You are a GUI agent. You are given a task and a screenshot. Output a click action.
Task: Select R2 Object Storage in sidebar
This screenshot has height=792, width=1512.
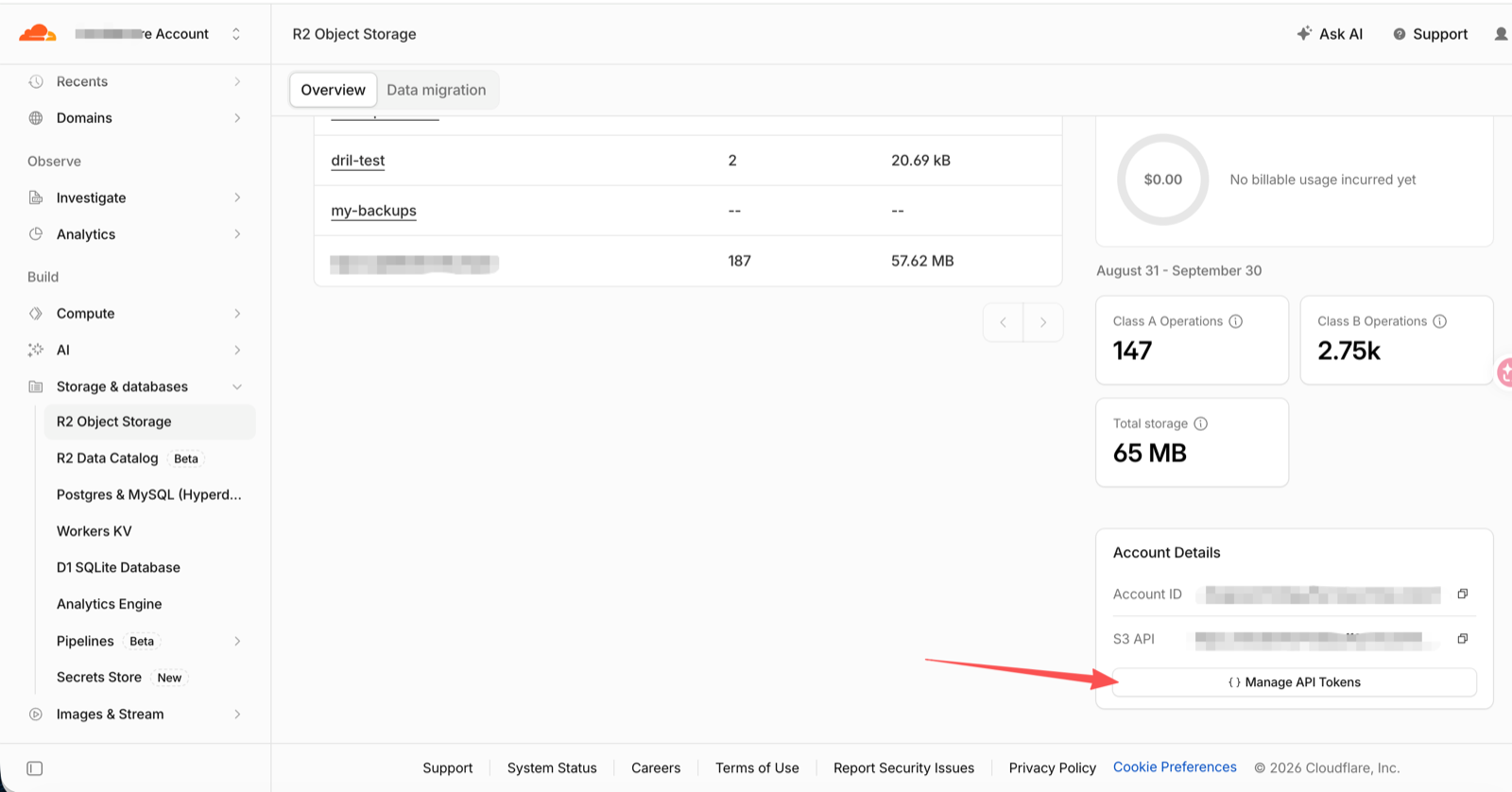click(x=149, y=422)
